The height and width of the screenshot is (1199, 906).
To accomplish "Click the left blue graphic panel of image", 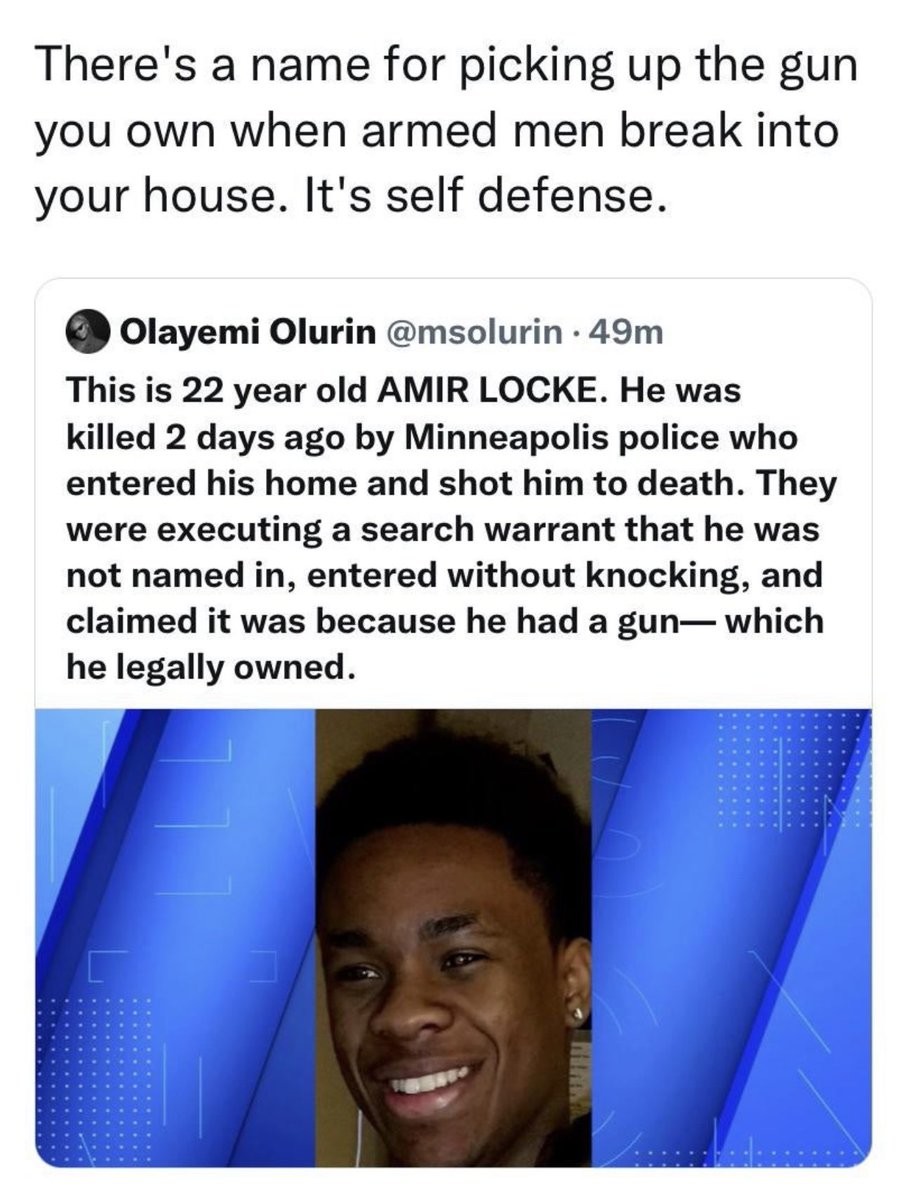I will pyautogui.click(x=176, y=938).
